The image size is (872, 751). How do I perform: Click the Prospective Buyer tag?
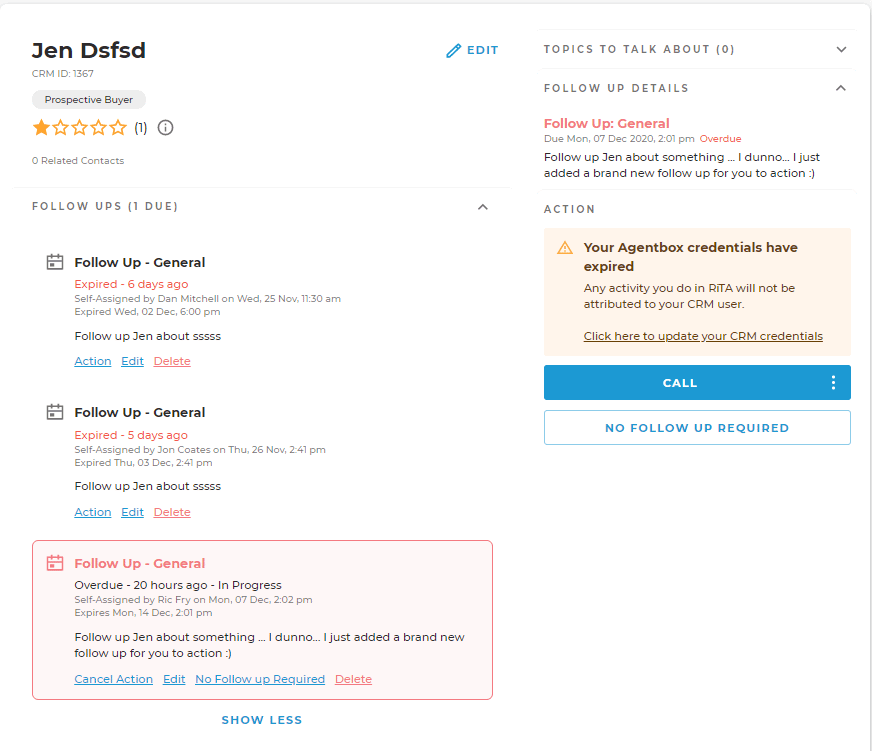(x=89, y=100)
